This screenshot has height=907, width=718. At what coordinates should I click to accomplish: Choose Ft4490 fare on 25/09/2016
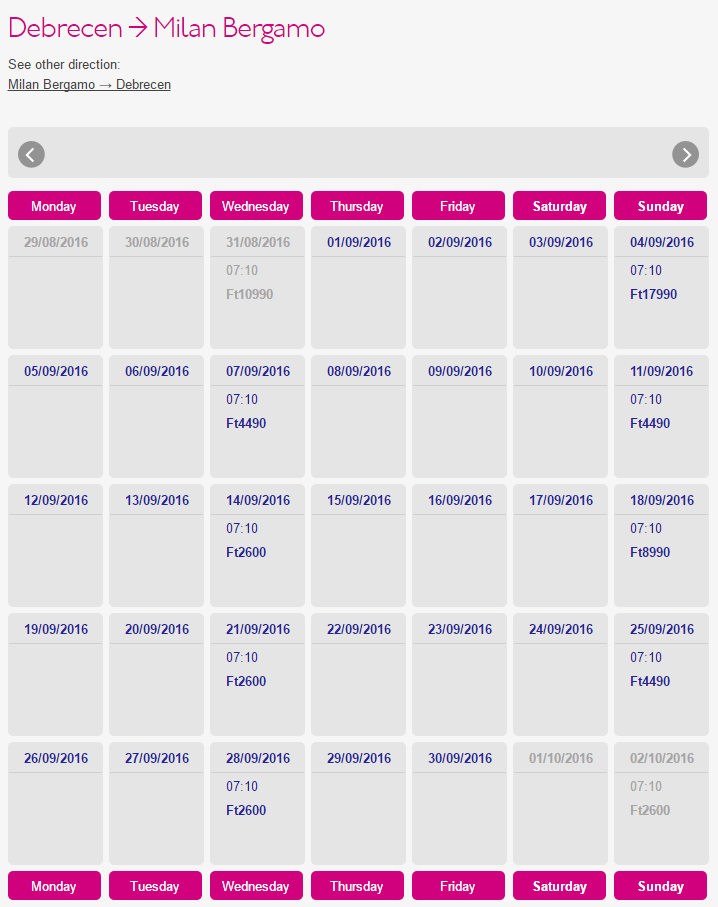(x=650, y=681)
